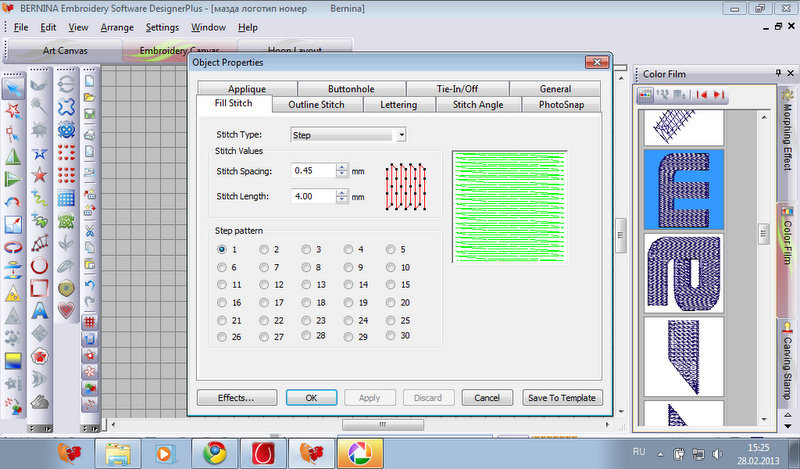Decrease Stitch Length with down arrow
Viewport: 800px width, 469px height.
342,201
